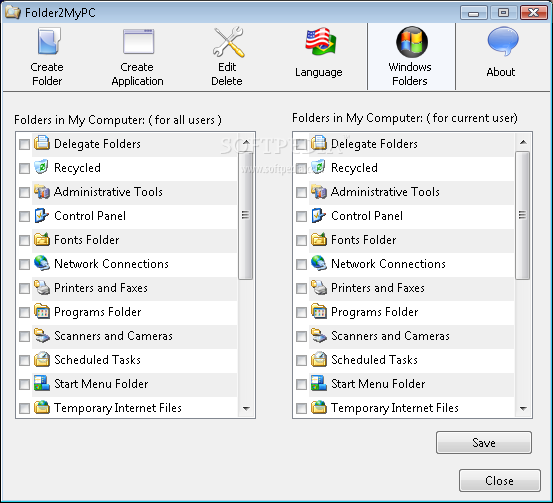Minimize the Folder2MyPC window
This screenshot has width=553, height=503.
474,13
